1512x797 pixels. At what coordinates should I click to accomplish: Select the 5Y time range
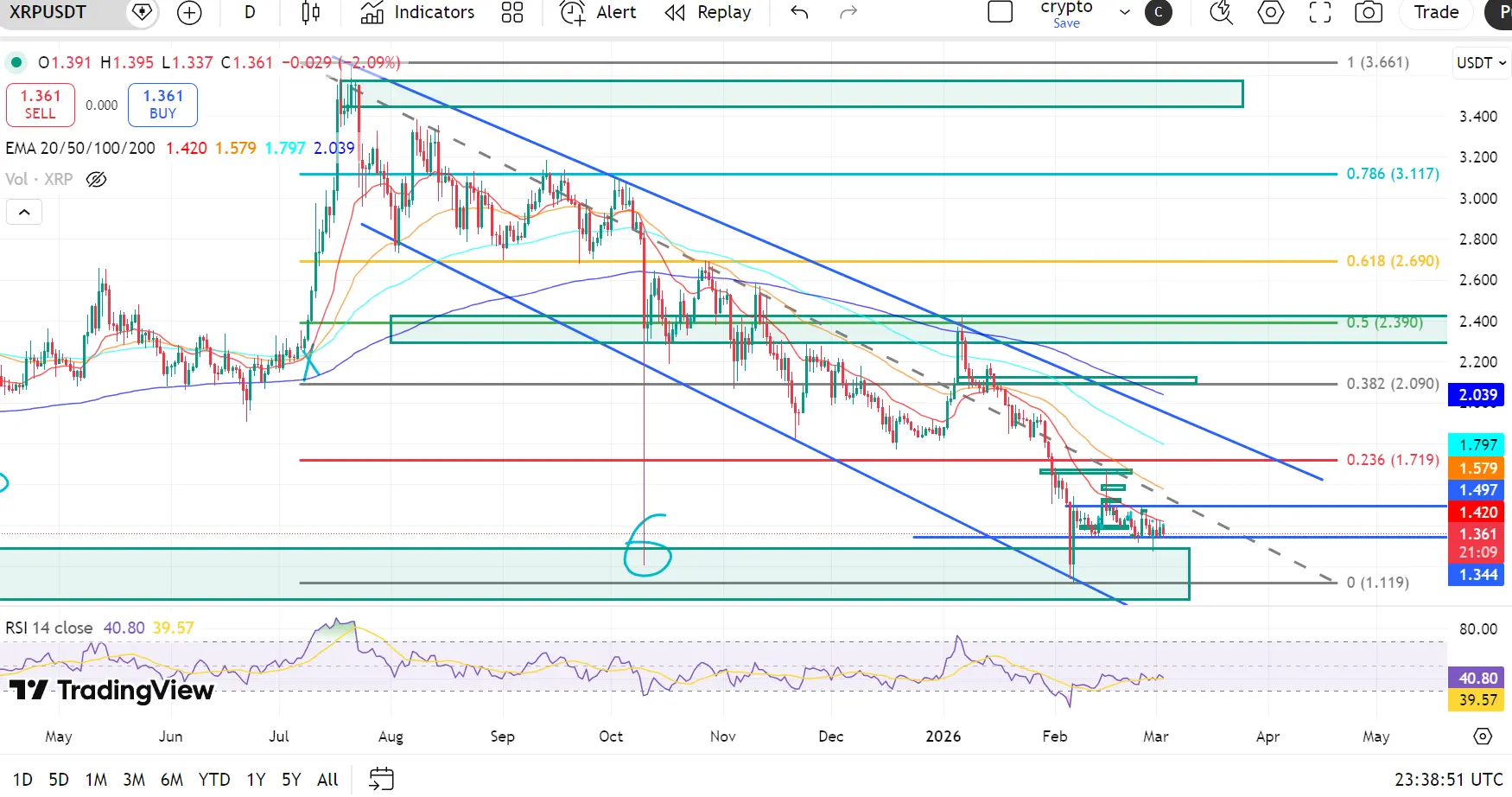pos(291,779)
